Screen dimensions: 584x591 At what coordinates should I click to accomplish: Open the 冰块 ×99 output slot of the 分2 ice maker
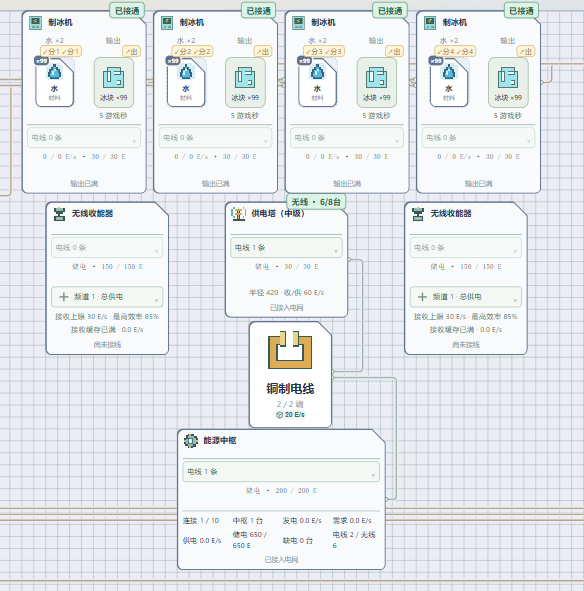coord(245,82)
